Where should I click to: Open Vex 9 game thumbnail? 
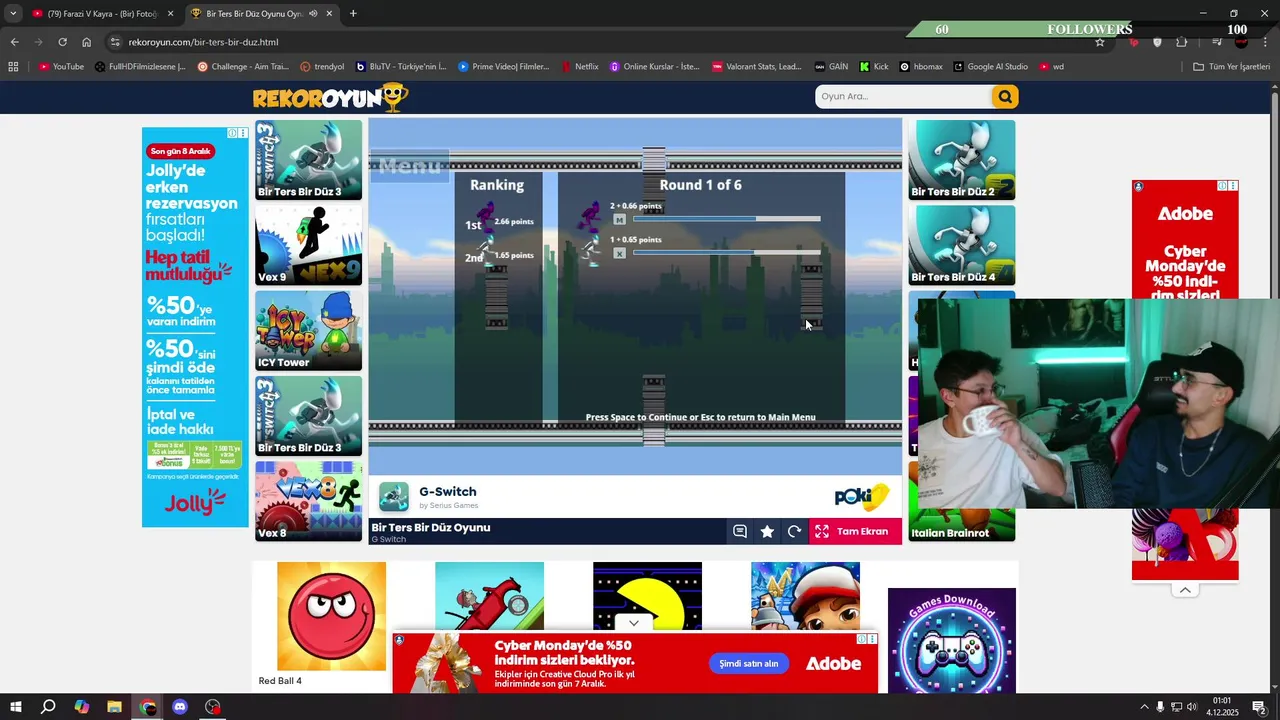tap(308, 246)
